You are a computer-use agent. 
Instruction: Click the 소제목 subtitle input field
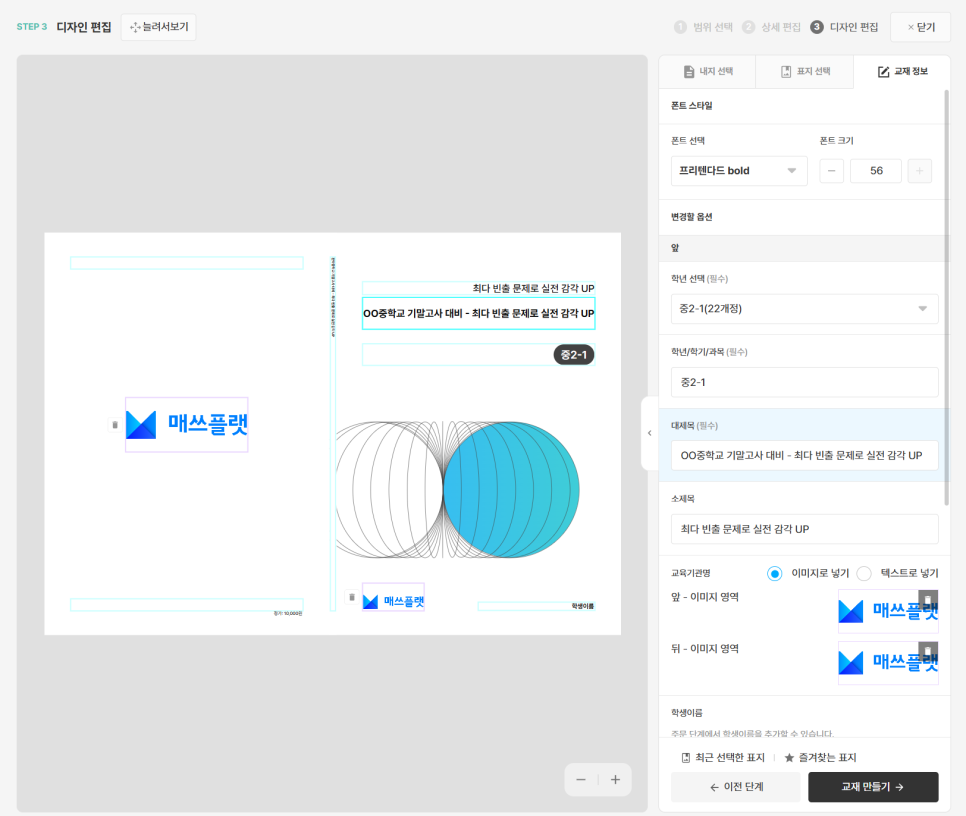pos(804,529)
